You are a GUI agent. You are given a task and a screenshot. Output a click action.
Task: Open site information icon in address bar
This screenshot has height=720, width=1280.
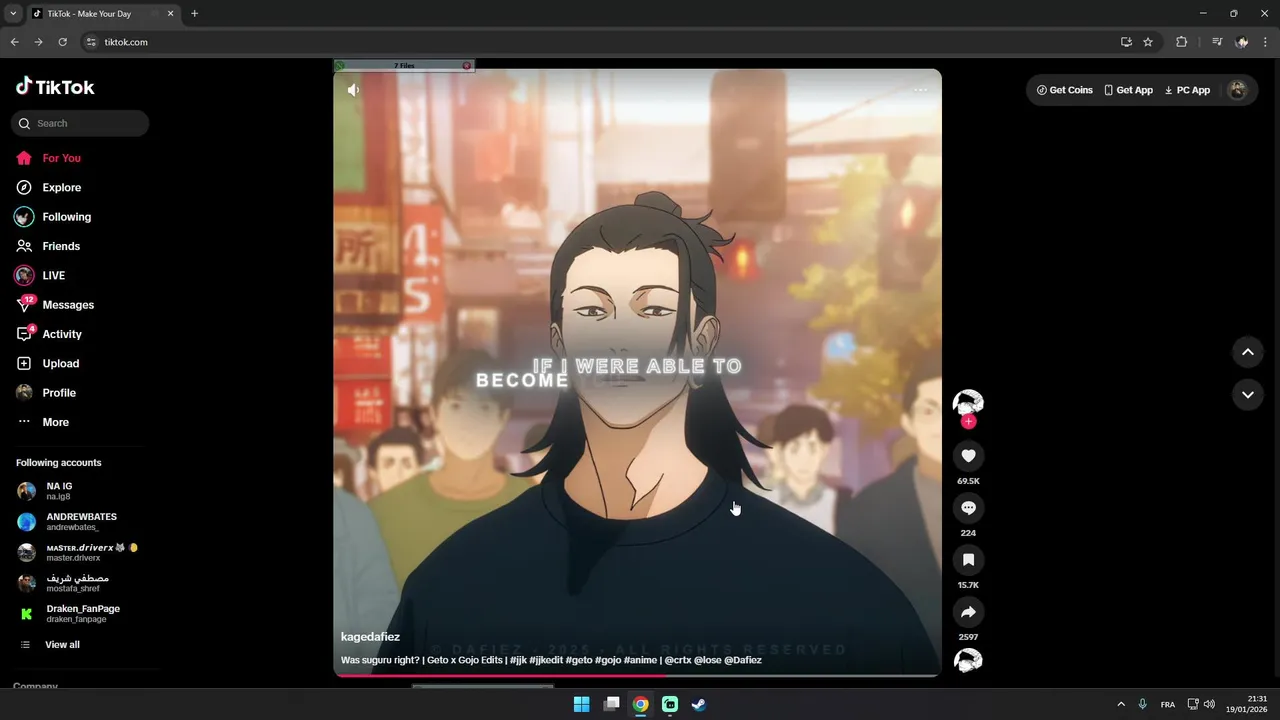(x=91, y=42)
